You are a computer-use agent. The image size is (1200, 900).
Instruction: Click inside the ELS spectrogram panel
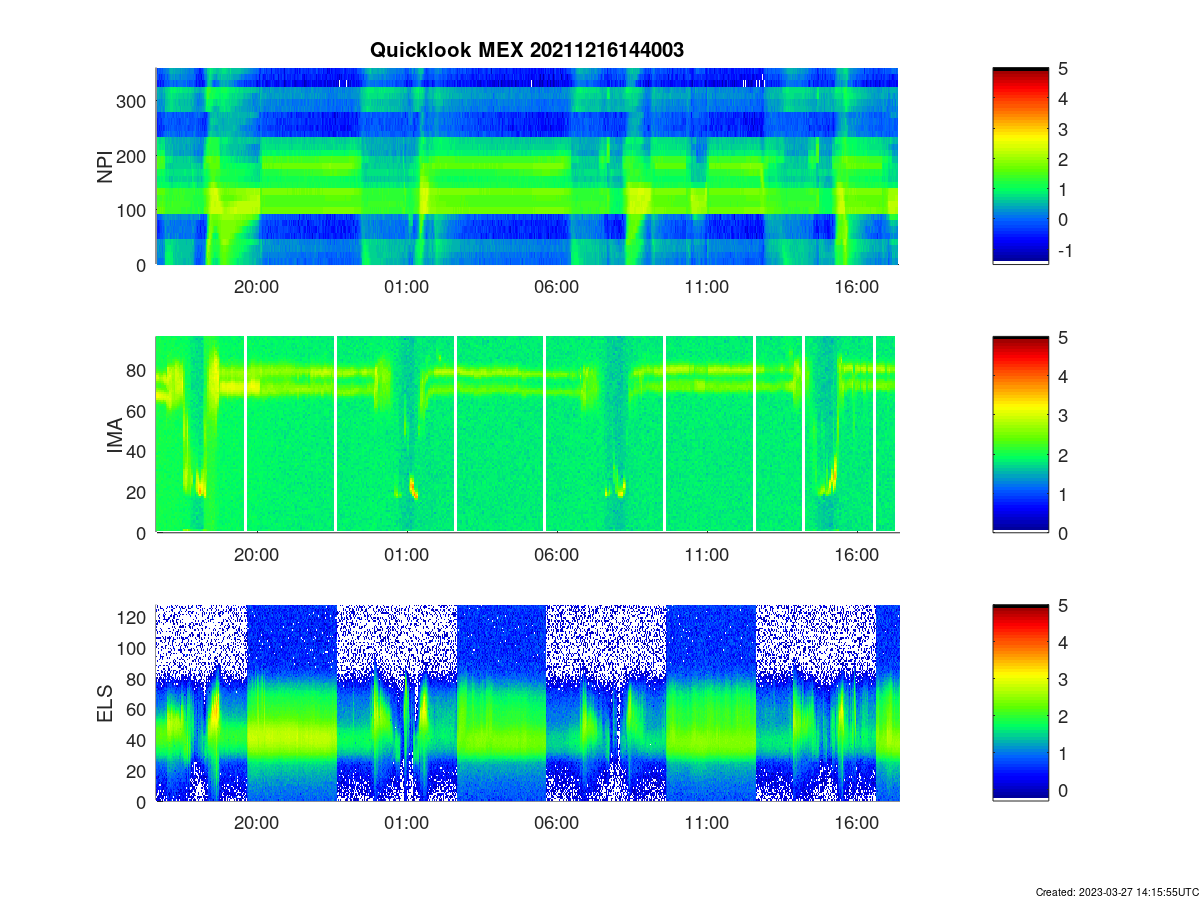coord(527,703)
